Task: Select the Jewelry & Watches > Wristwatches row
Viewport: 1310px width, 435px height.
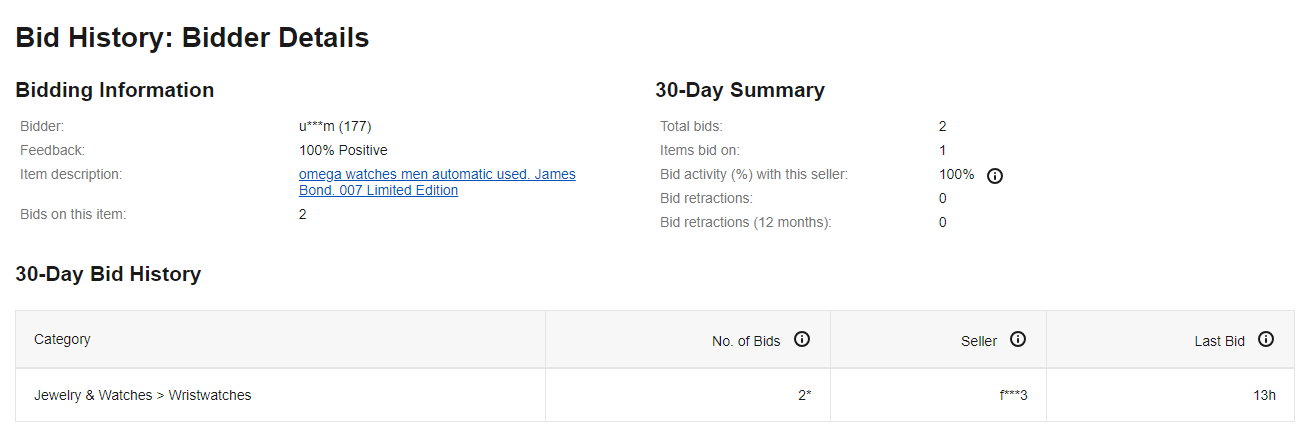Action: tap(142, 395)
